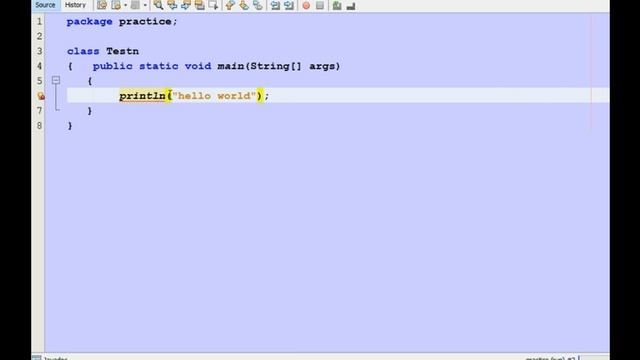This screenshot has width=640, height=360.
Task: Toggle Bookmark on the current line
Action: coord(258,5)
